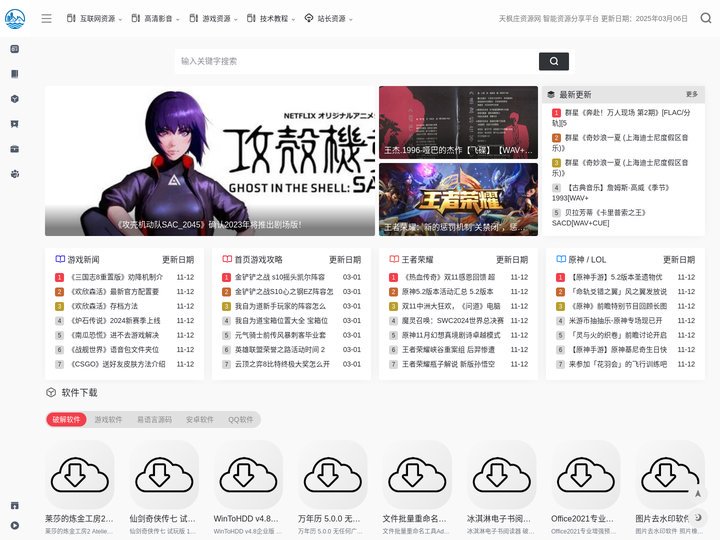Open 【古典音乐】詹姆斯·高威《季节》 entry
Screen dimensions: 720x540
click(611, 193)
